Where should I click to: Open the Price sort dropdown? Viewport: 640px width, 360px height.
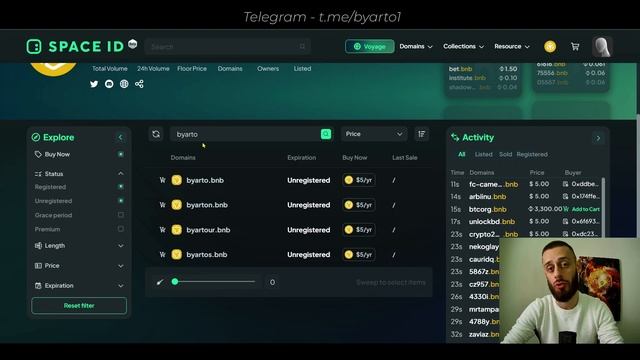(374, 134)
